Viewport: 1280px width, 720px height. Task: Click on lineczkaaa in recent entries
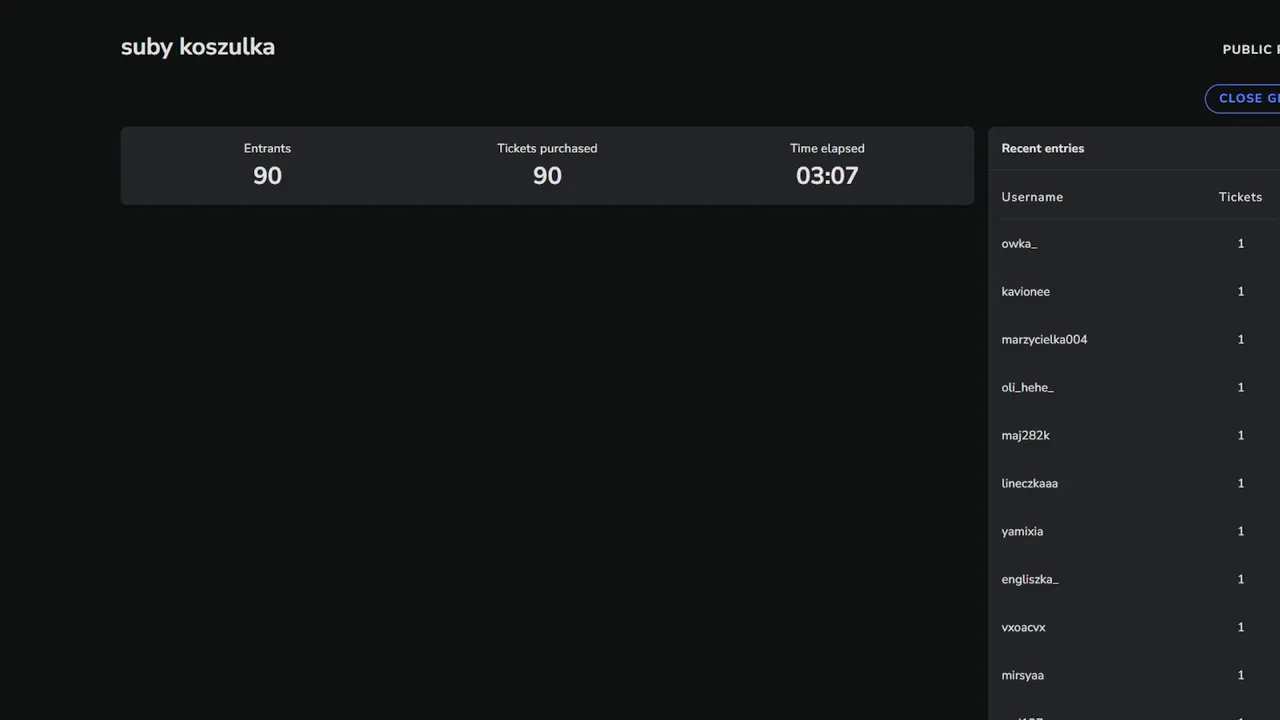(x=1029, y=484)
